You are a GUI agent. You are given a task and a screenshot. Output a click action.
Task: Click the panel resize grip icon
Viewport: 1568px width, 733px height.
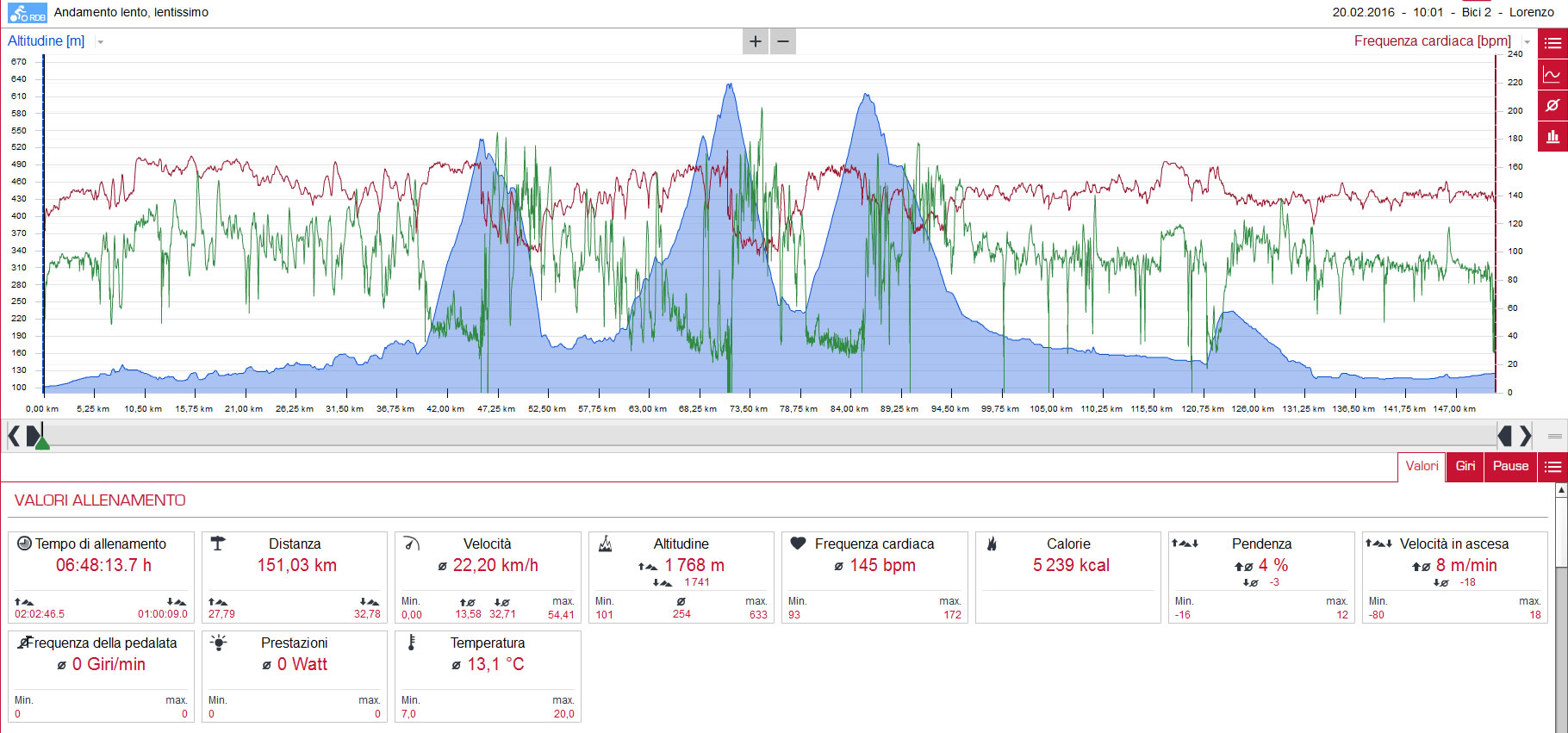[x=1555, y=437]
